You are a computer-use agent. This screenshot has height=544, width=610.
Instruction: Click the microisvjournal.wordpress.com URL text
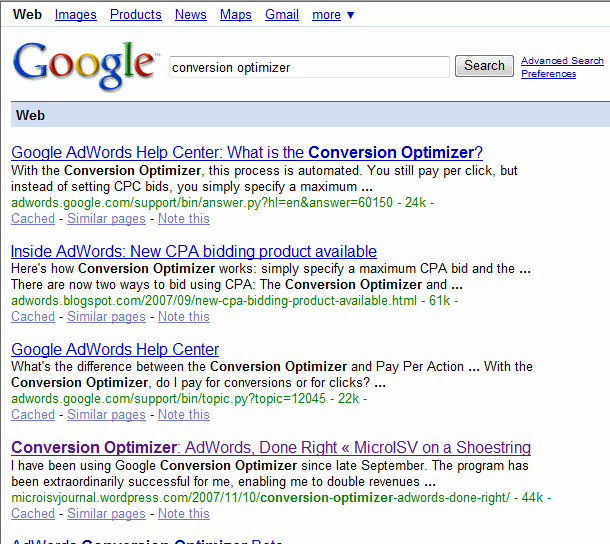[260, 497]
